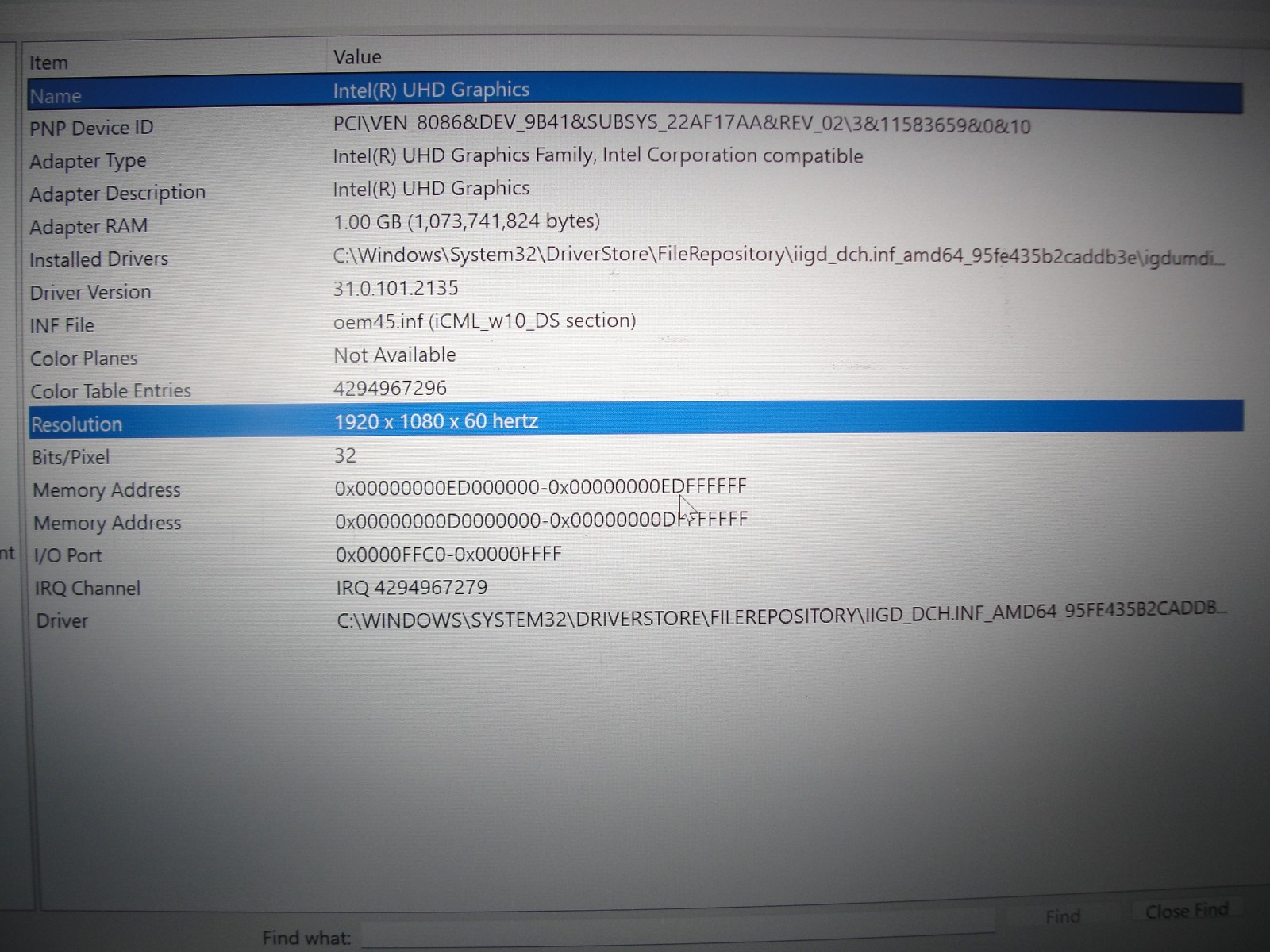Click the Item column header
Viewport: 1270px width, 952px height.
point(176,61)
